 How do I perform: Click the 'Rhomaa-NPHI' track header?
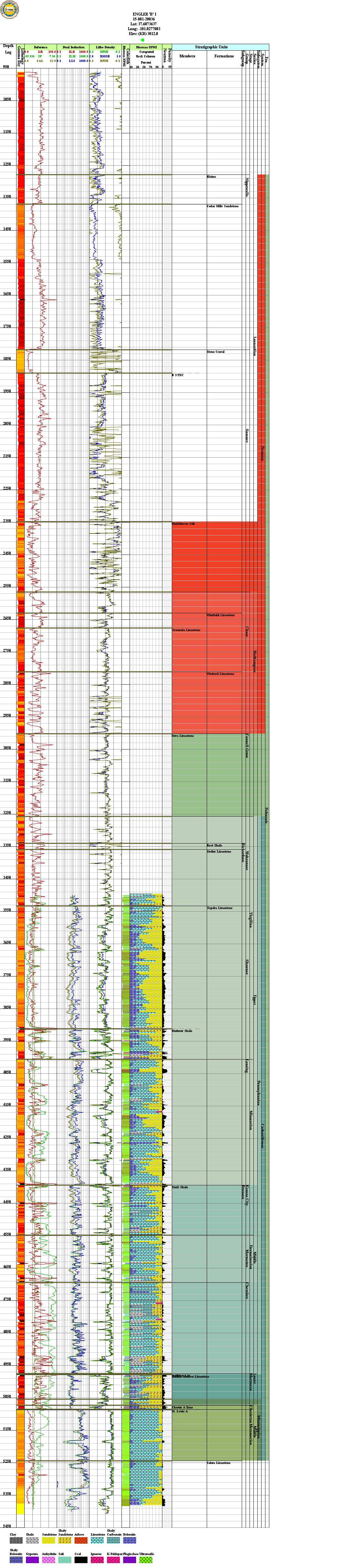pos(146,47)
